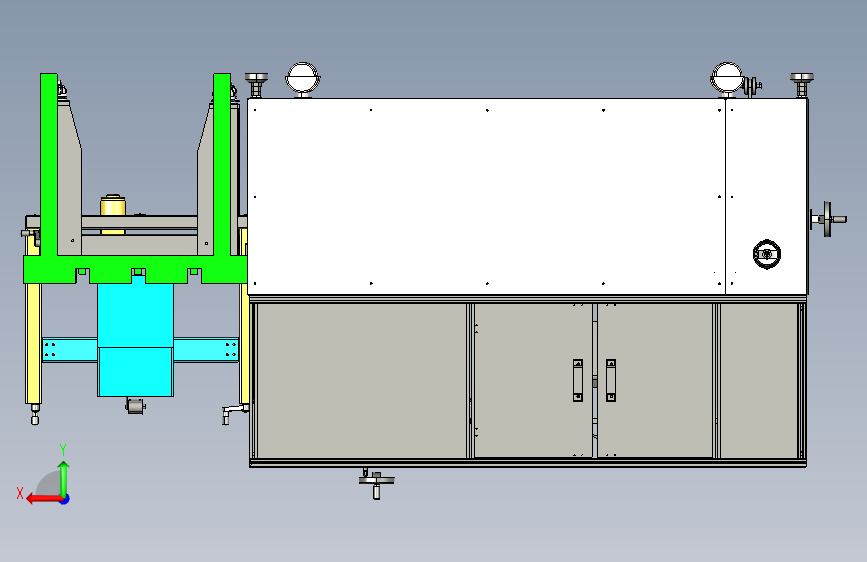
Task: Select the left cabinet door handle
Action: (x=578, y=381)
